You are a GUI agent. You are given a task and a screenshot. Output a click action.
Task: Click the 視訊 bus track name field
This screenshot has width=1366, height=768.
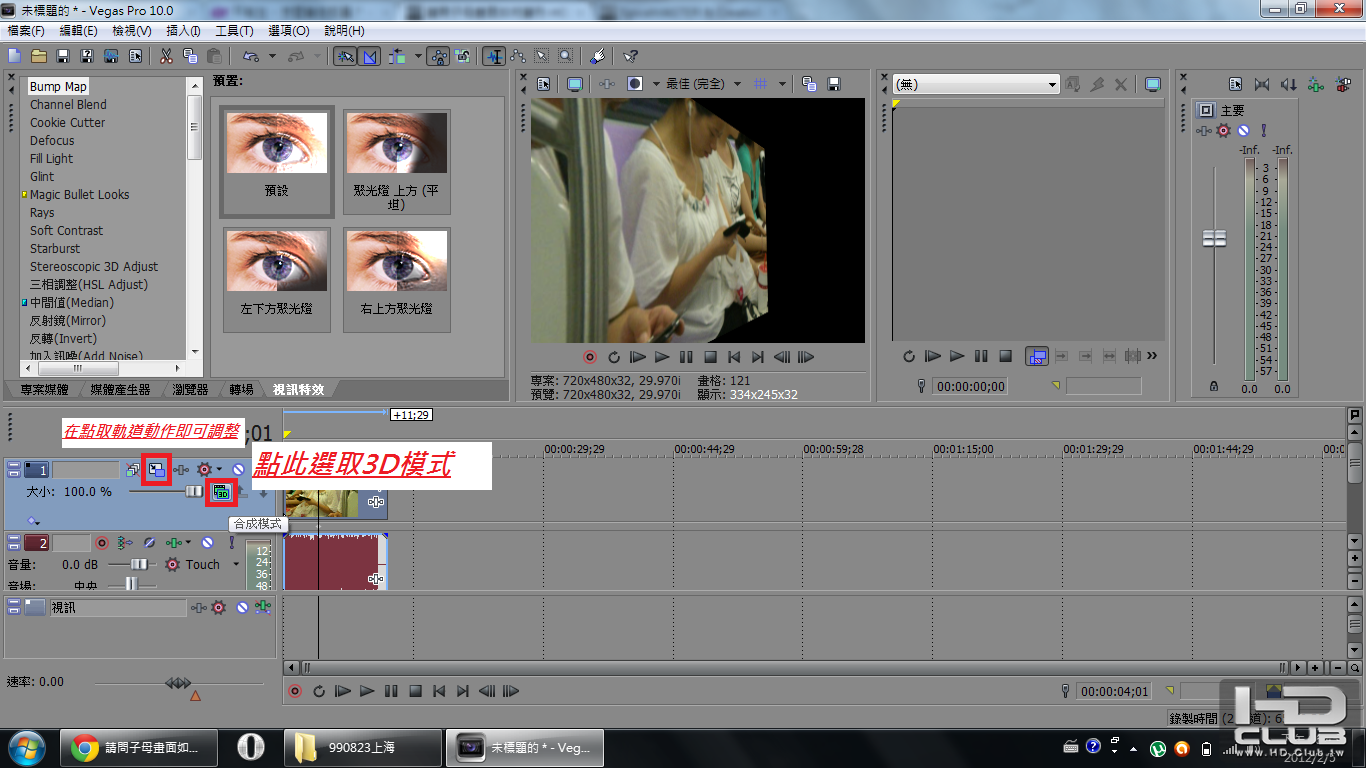118,607
